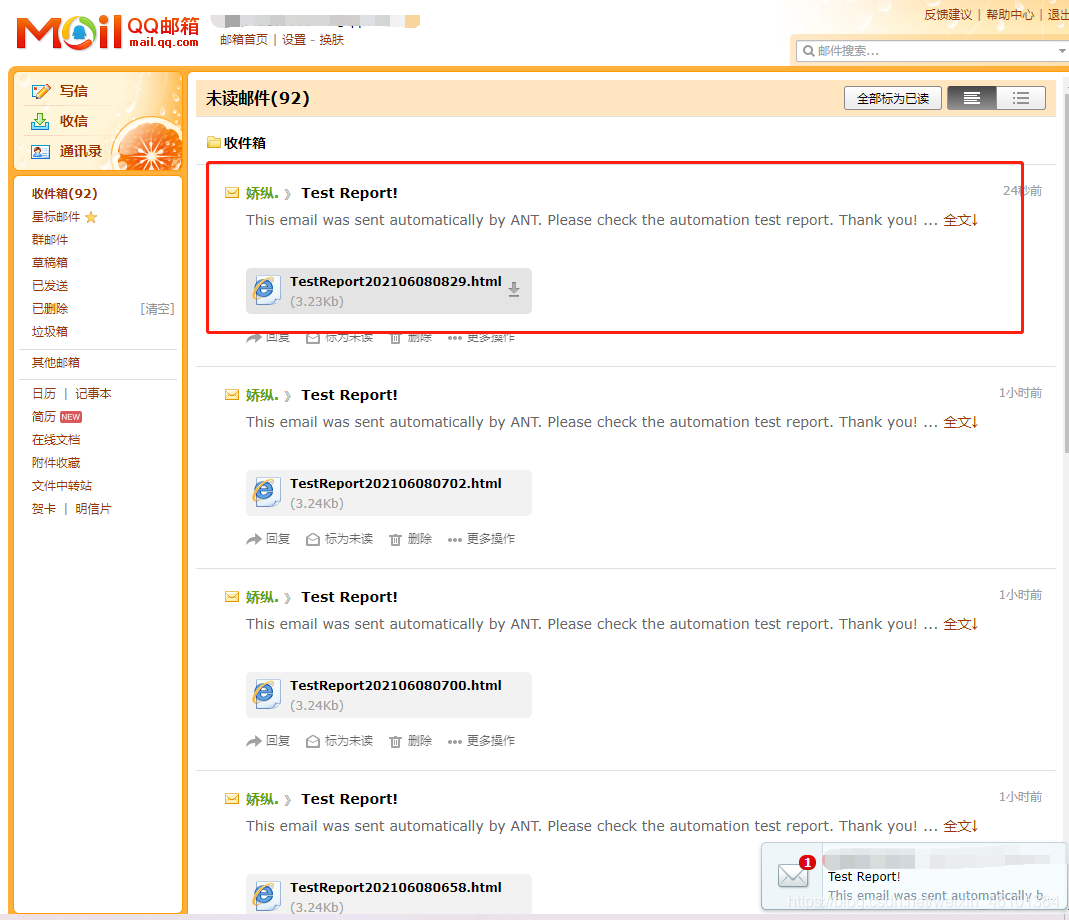Expand 更多操作 under TestReport202106080702 email
Viewport: 1069px width, 920px height.
point(481,539)
